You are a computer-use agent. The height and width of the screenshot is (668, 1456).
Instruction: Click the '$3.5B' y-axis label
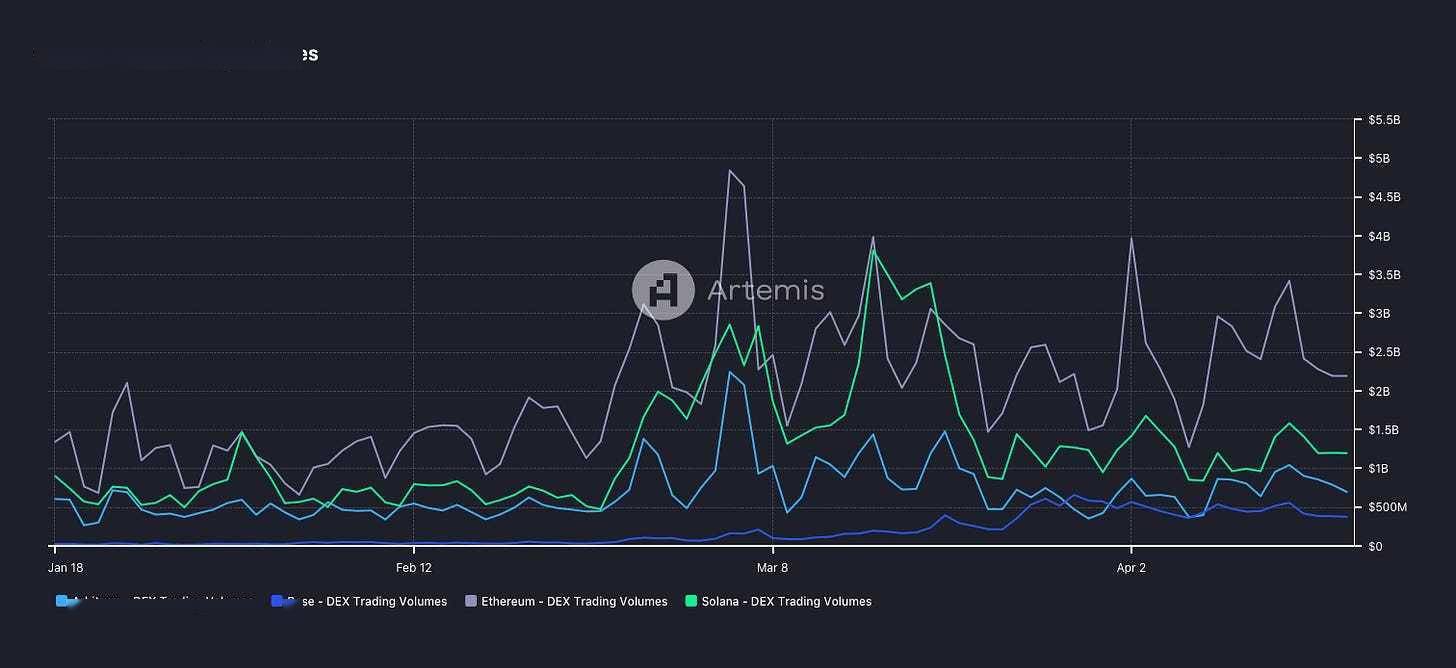coord(1384,275)
